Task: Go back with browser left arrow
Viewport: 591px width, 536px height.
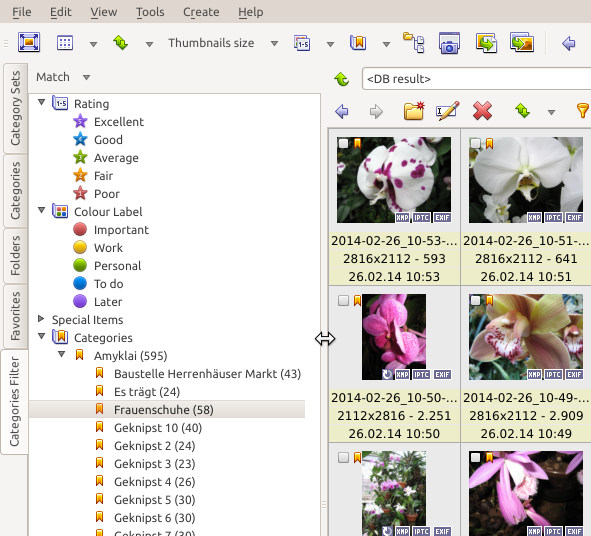Action: click(x=342, y=112)
